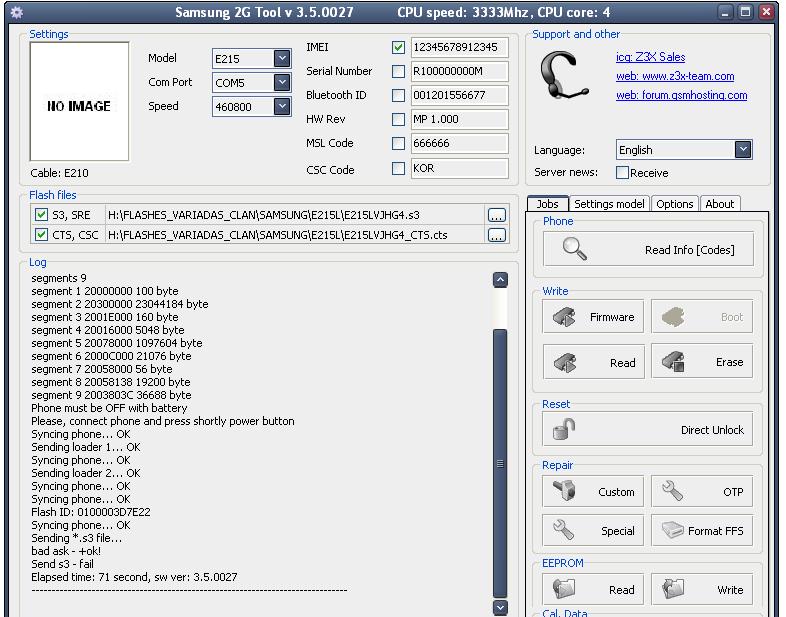
Task: Enable the HW Rev checkbox
Action: [x=399, y=119]
